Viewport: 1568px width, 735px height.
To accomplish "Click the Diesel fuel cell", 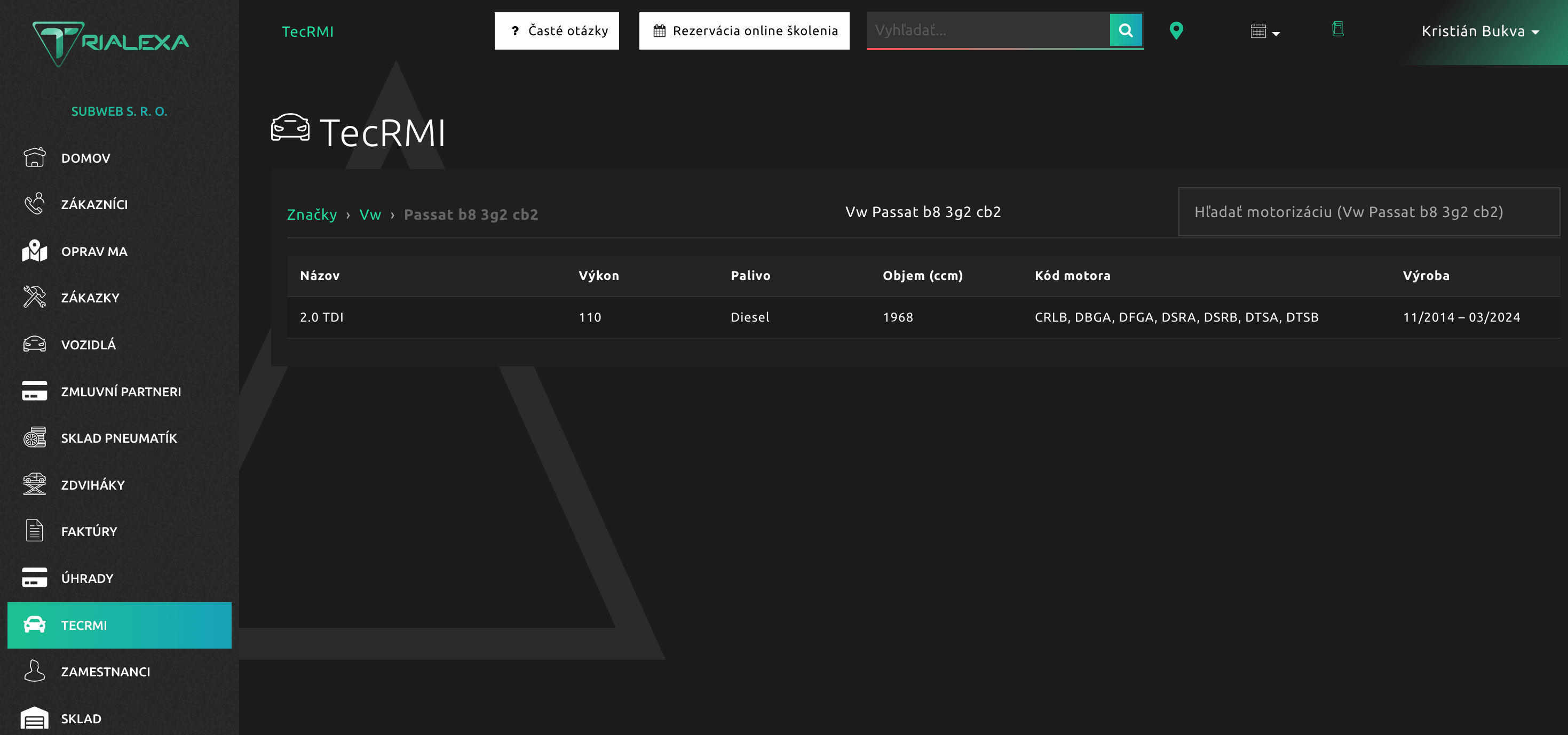I will (x=750, y=317).
